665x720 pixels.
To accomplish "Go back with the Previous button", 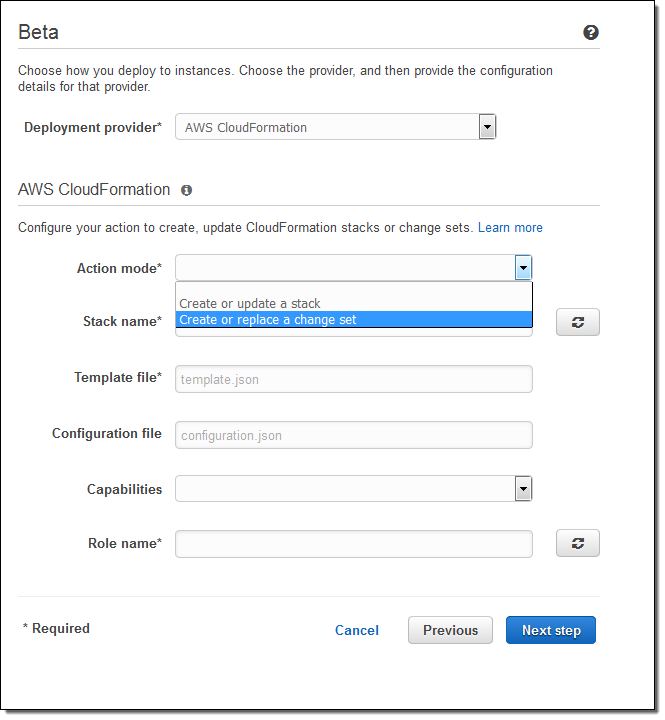I will (x=450, y=630).
